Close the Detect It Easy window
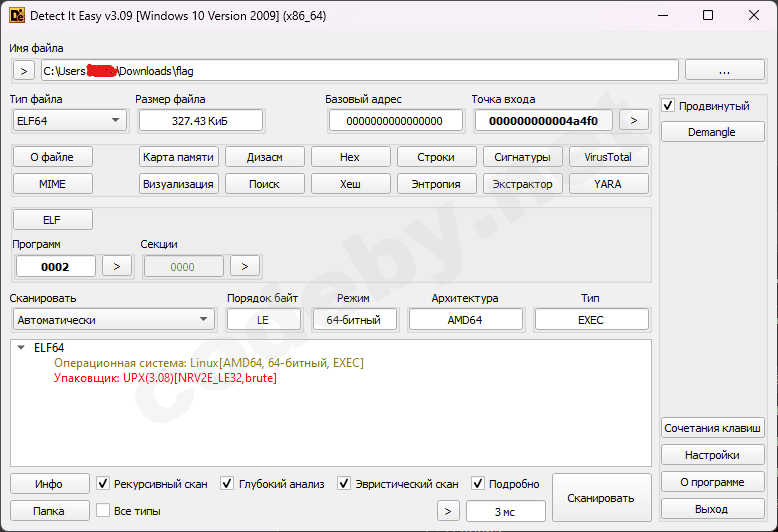 click(x=754, y=15)
